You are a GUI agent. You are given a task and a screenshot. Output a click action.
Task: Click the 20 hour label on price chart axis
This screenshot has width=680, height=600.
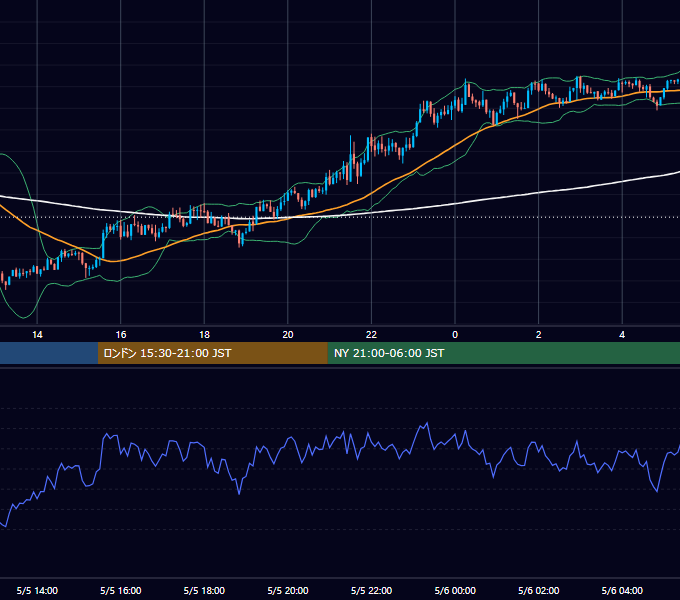pos(288,335)
